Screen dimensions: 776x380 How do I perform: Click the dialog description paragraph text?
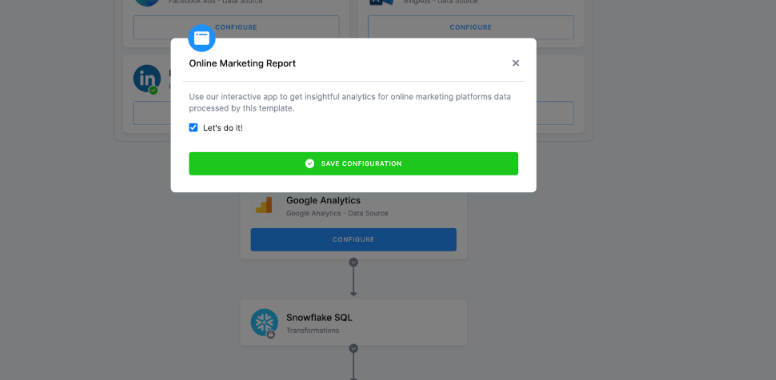click(x=350, y=102)
